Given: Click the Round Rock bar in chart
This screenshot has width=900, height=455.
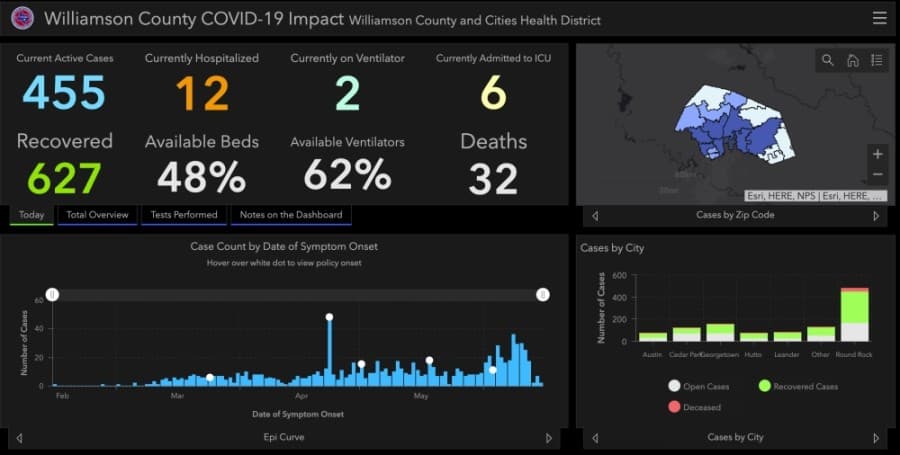Looking at the screenshot, I should tap(854, 314).
